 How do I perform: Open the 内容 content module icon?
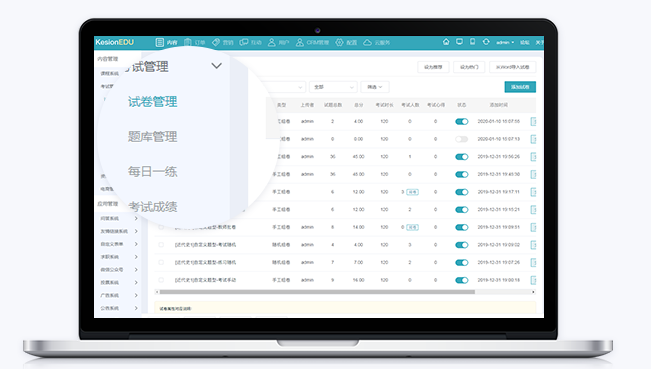(x=159, y=42)
